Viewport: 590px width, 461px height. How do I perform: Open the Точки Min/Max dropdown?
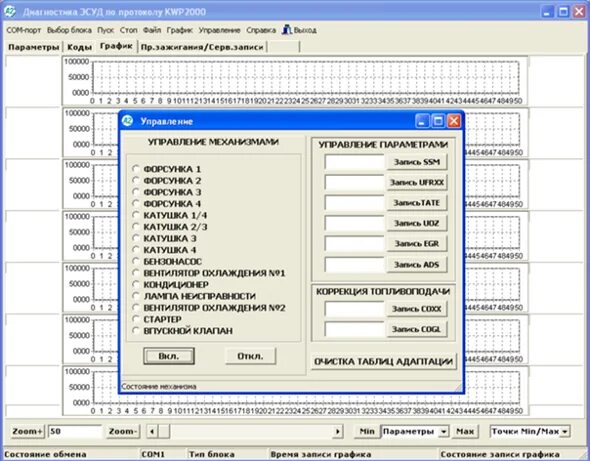pyautogui.click(x=565, y=431)
